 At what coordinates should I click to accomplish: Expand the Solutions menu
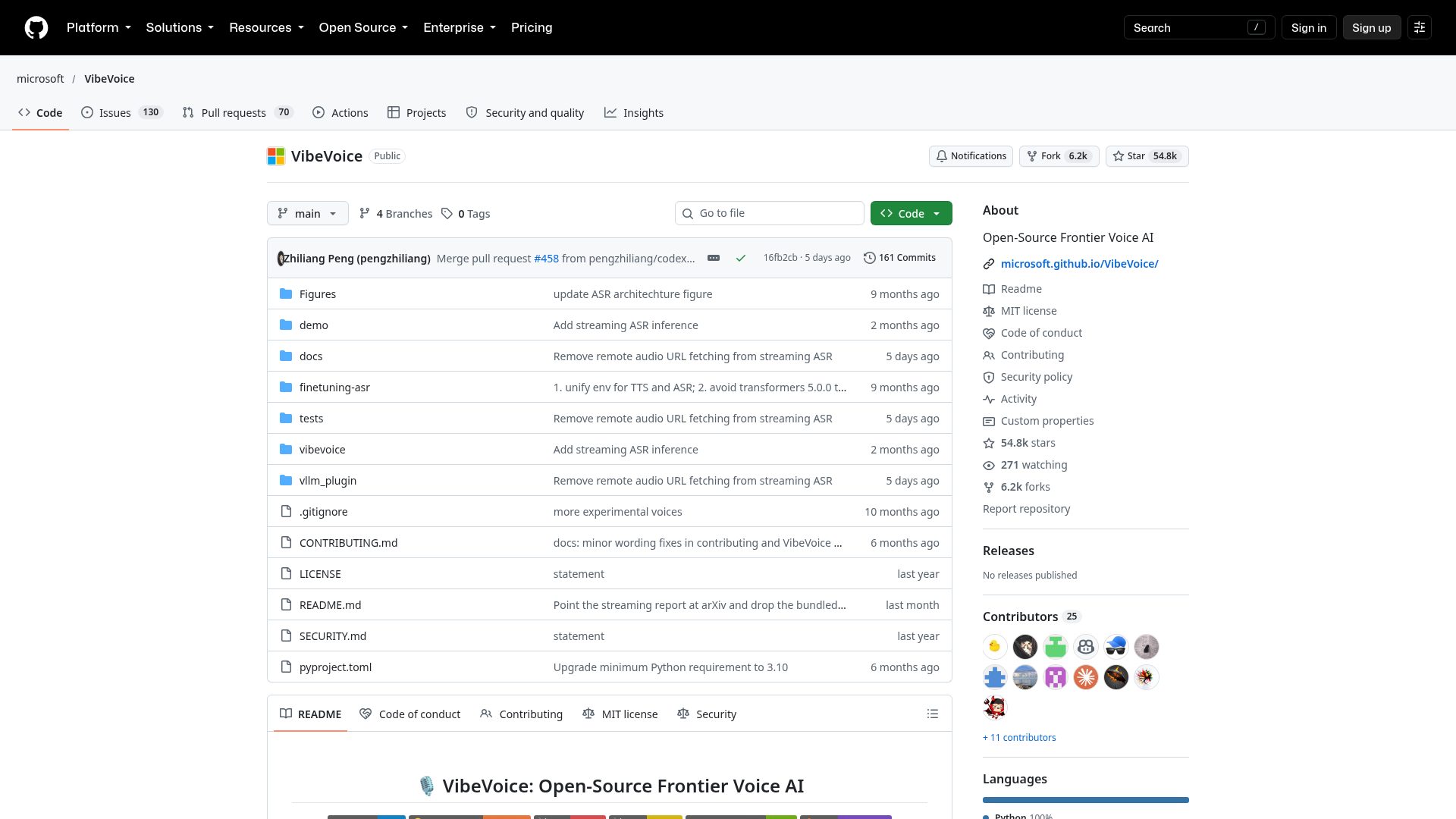pos(180,27)
